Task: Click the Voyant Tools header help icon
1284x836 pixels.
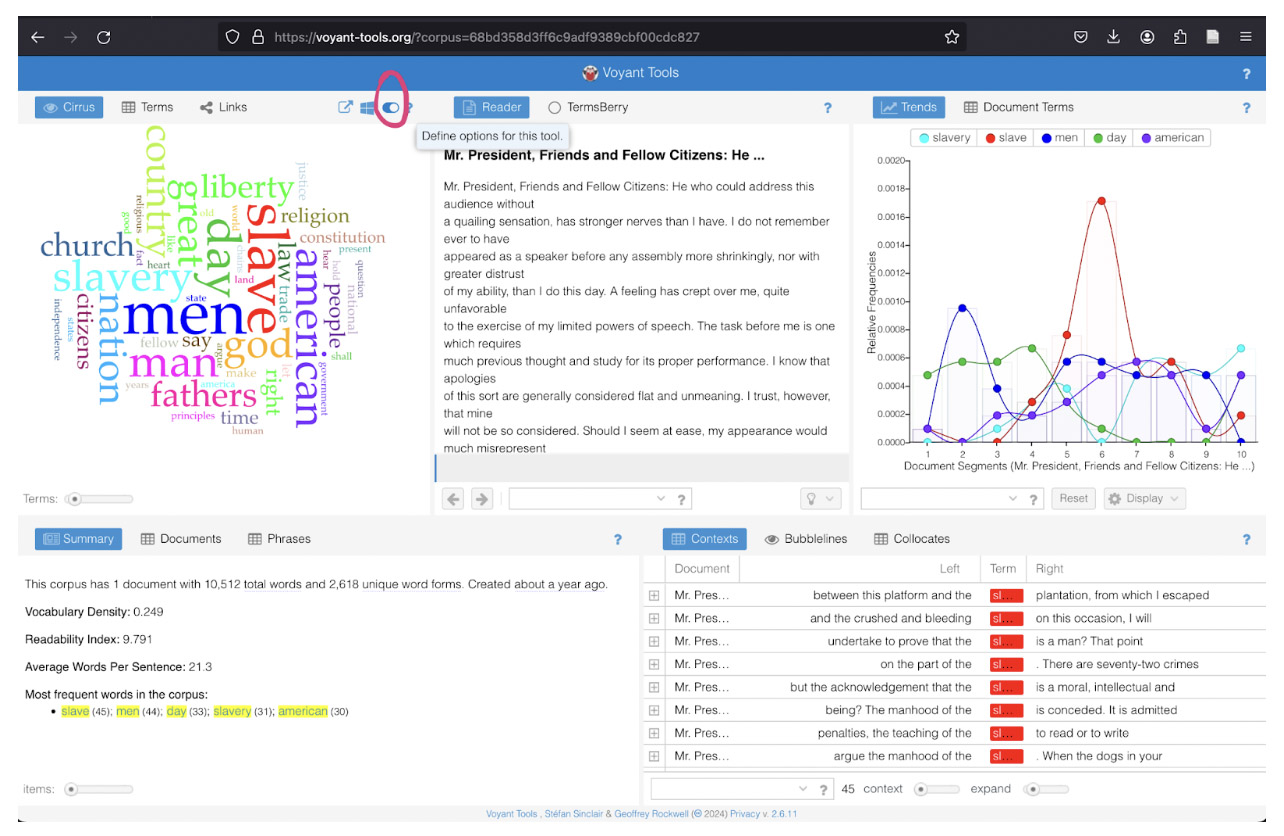Action: pyautogui.click(x=1246, y=74)
